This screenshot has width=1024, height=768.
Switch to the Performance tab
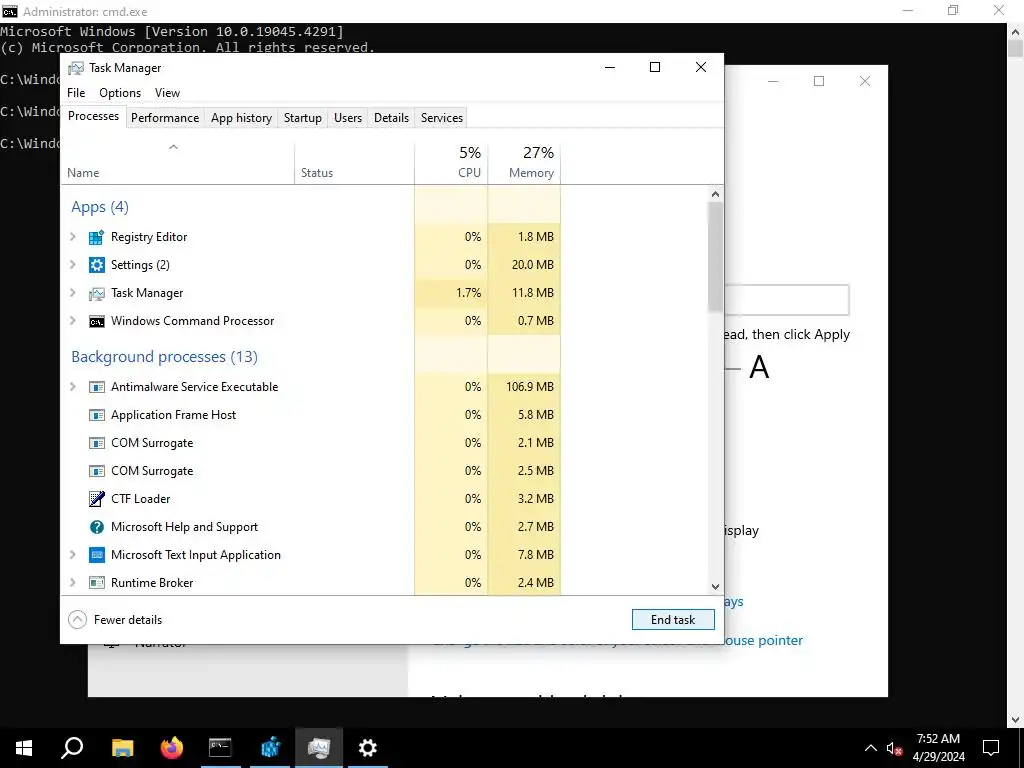tap(165, 118)
